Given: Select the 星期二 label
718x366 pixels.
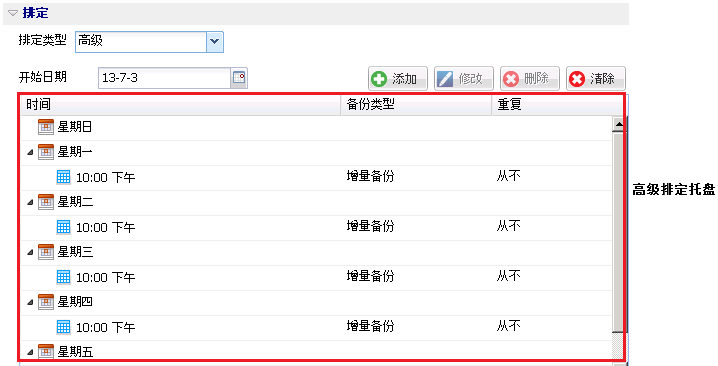Looking at the screenshot, I should click(75, 202).
